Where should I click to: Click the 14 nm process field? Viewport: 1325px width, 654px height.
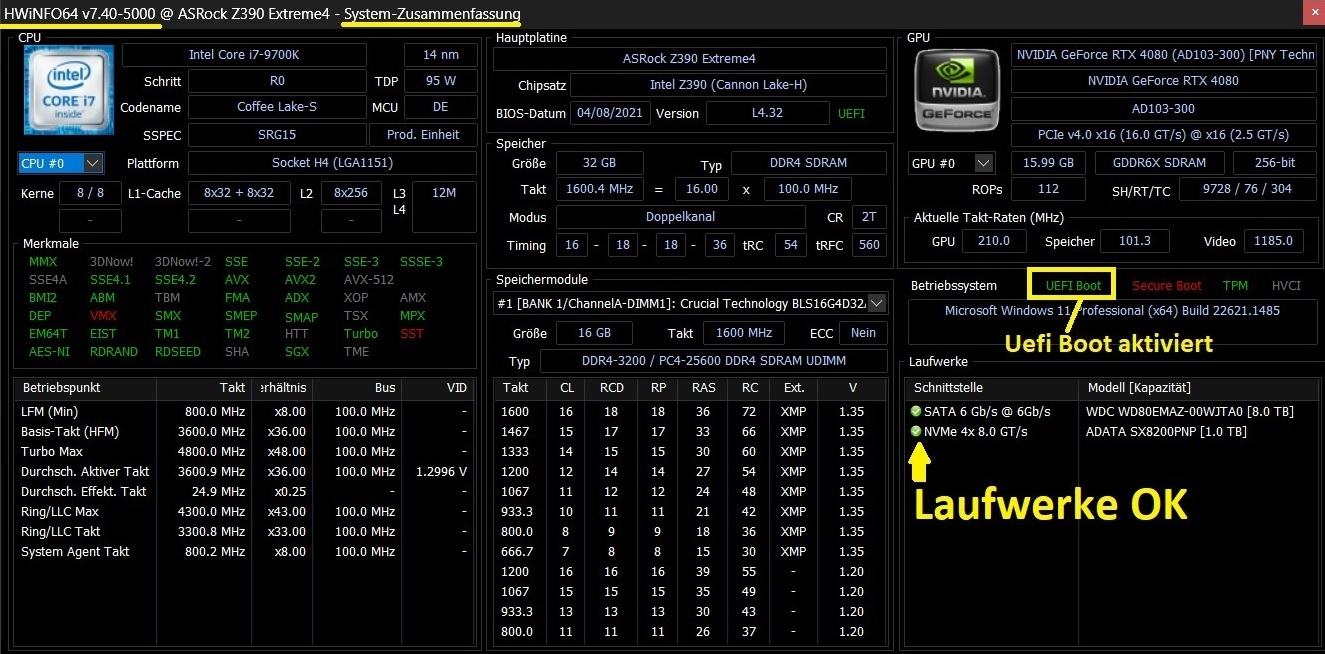point(441,55)
